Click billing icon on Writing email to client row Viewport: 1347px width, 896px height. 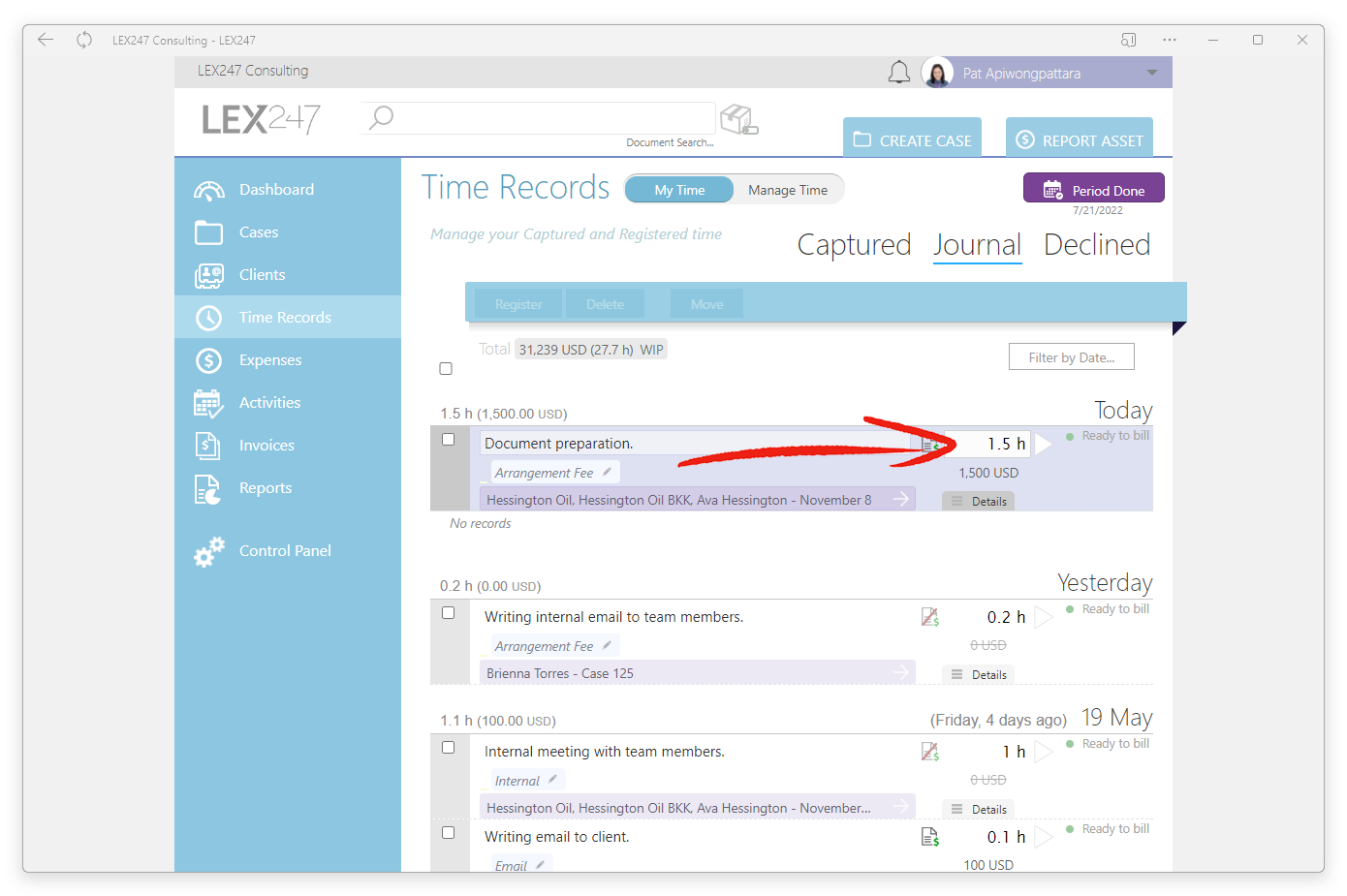click(930, 837)
